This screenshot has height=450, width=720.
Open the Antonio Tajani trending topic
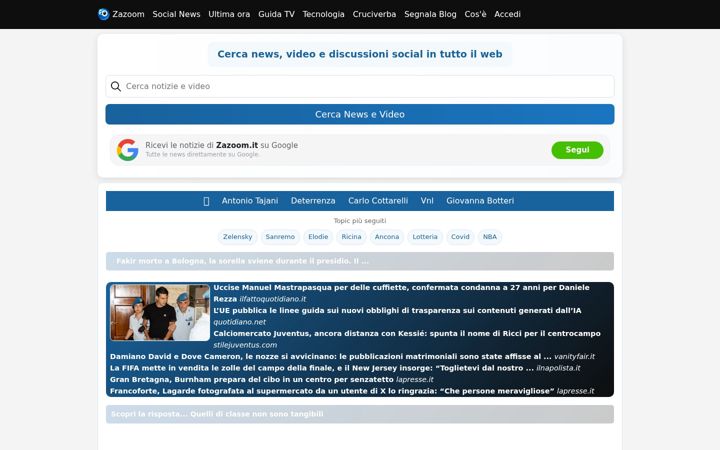(x=250, y=201)
